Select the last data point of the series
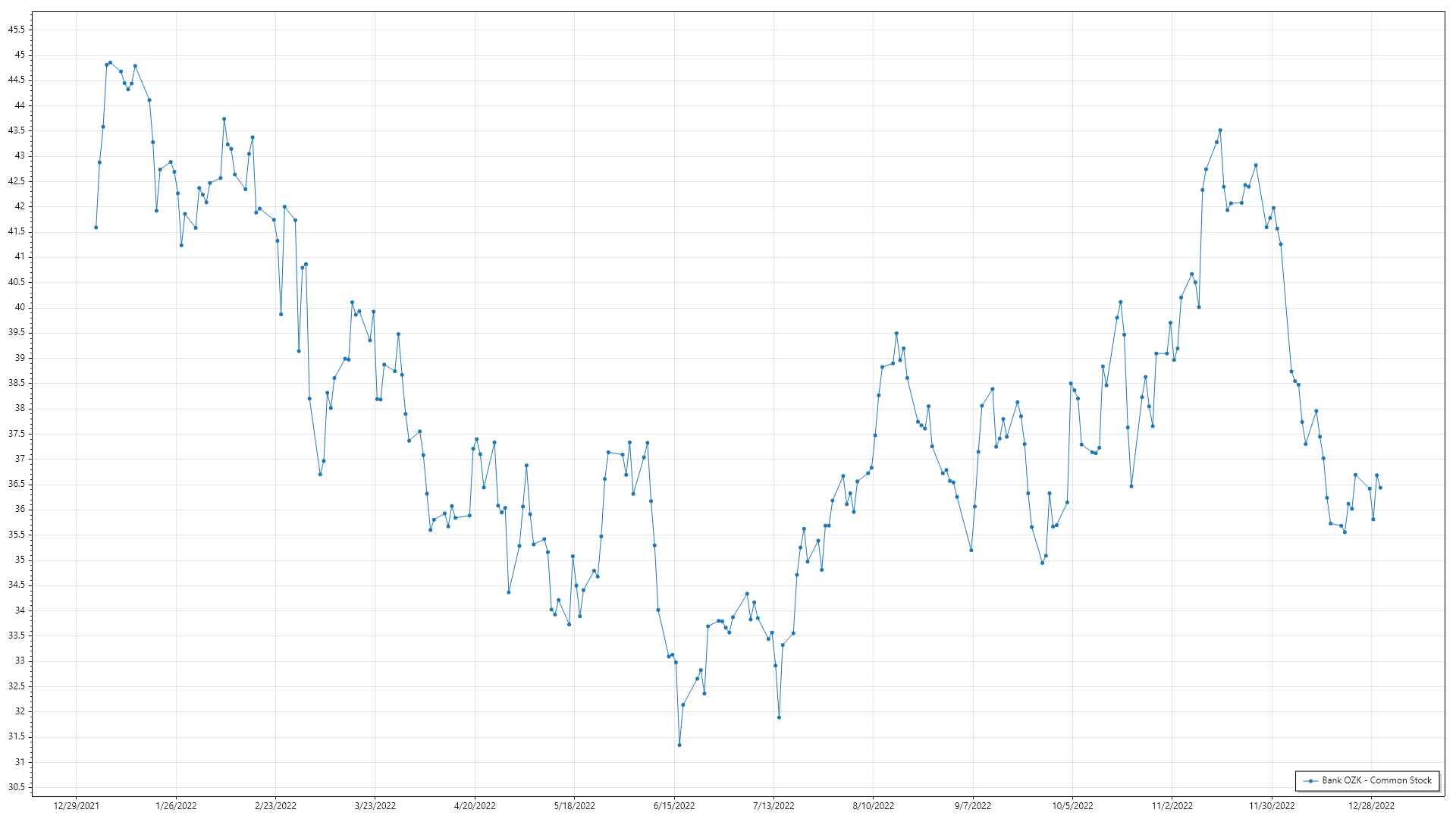This screenshot has width=1456, height=819. [x=1380, y=488]
